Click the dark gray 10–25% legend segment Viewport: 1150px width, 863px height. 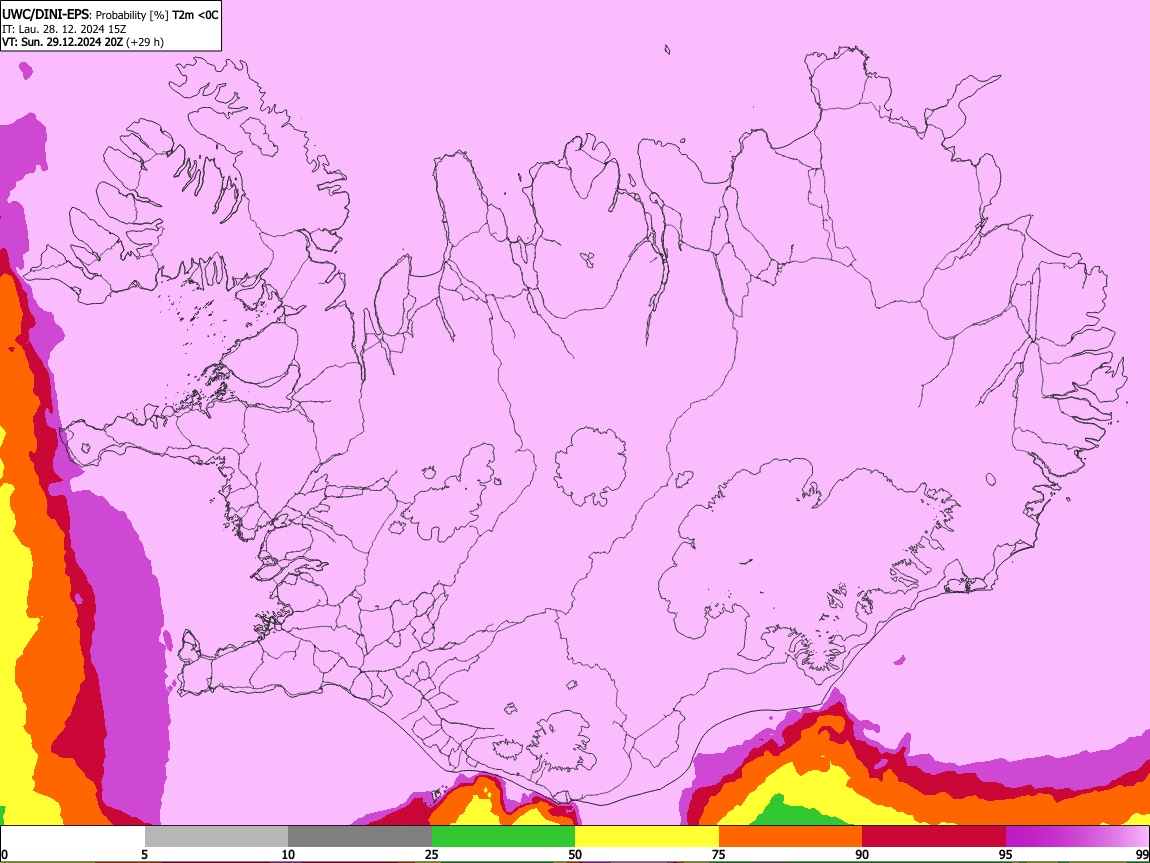(360, 836)
